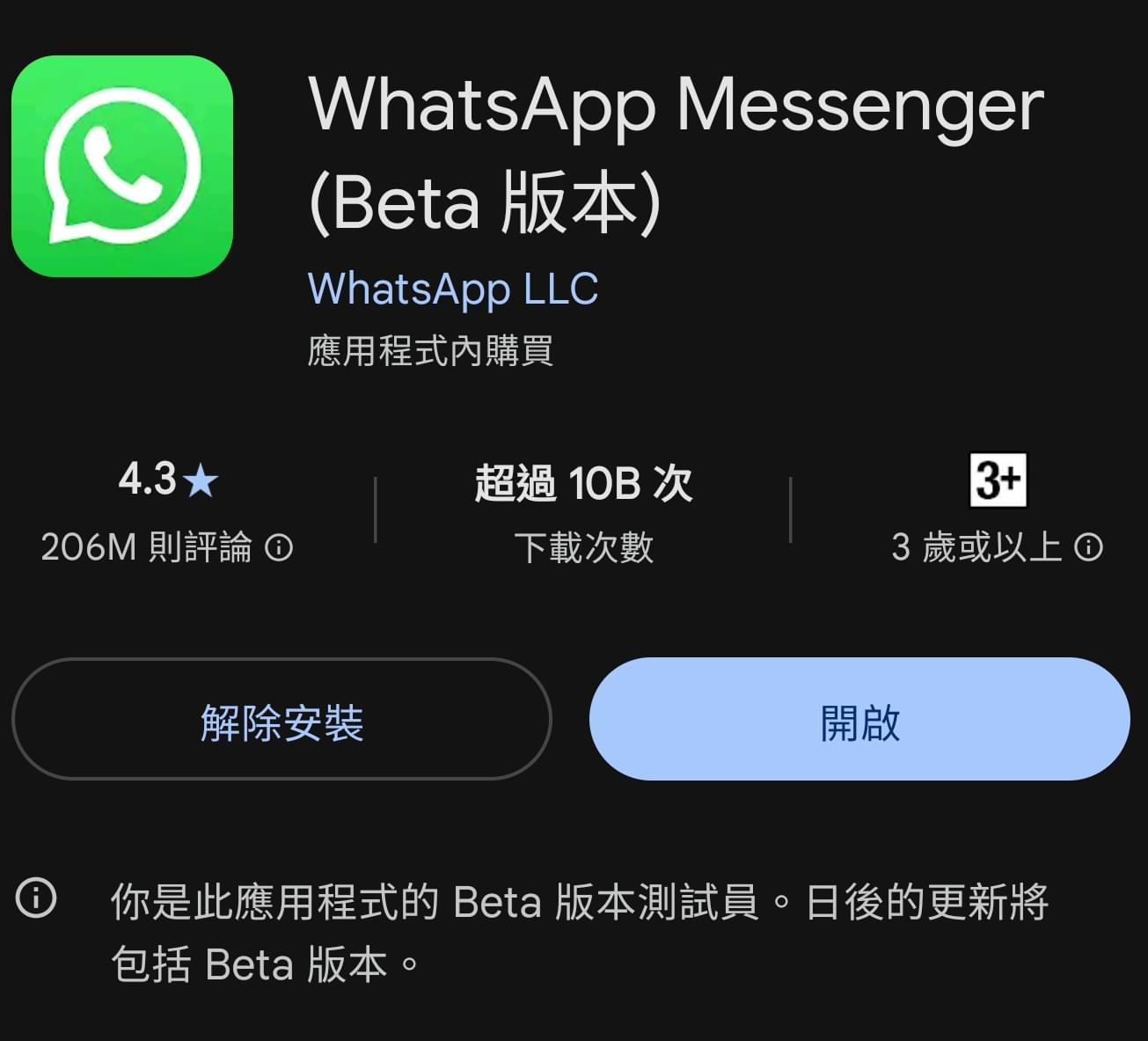Tap the (Beta 版本) line of the title
This screenshot has width=1148, height=1041.
485,203
